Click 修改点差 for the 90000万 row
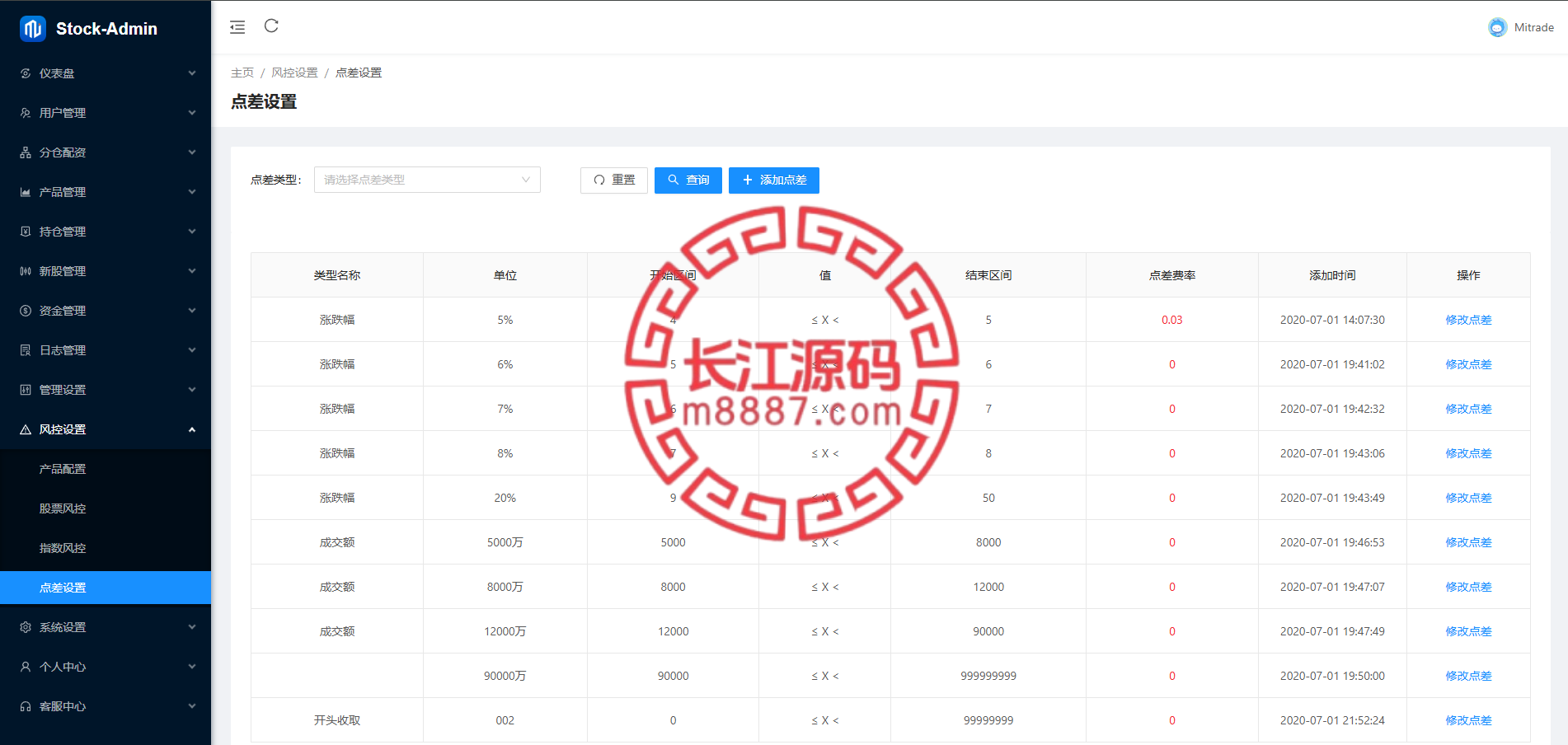 tap(1468, 676)
